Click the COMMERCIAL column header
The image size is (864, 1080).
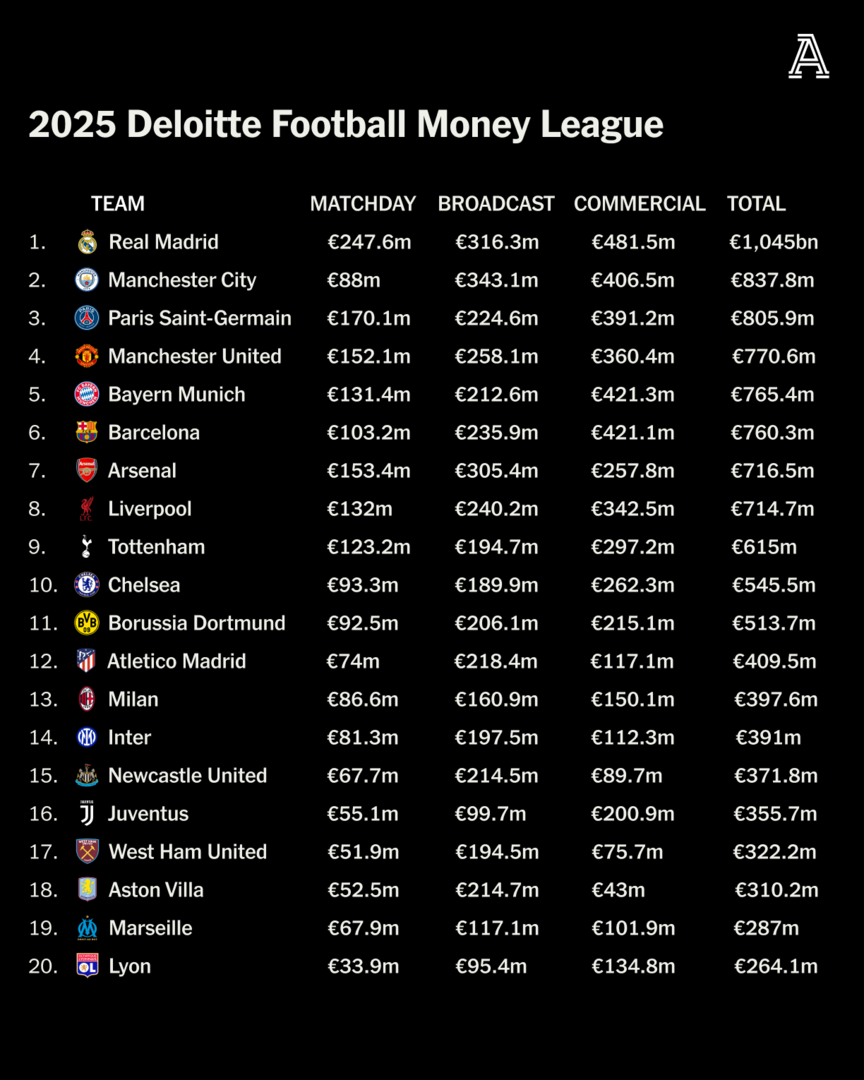point(639,204)
